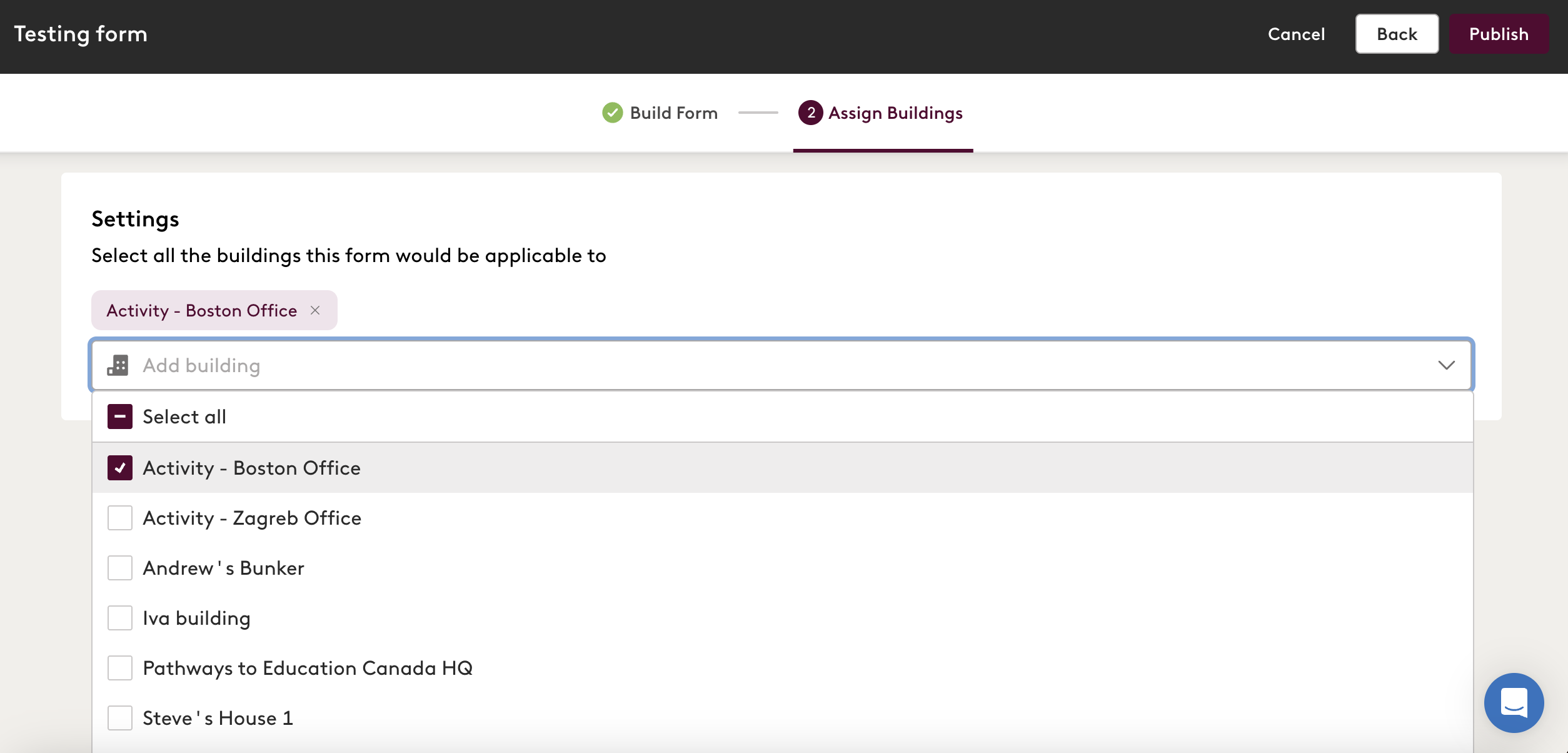Image resolution: width=1568 pixels, height=753 pixels.
Task: Collapse the Add building dropdown chevron
Action: point(1446,365)
